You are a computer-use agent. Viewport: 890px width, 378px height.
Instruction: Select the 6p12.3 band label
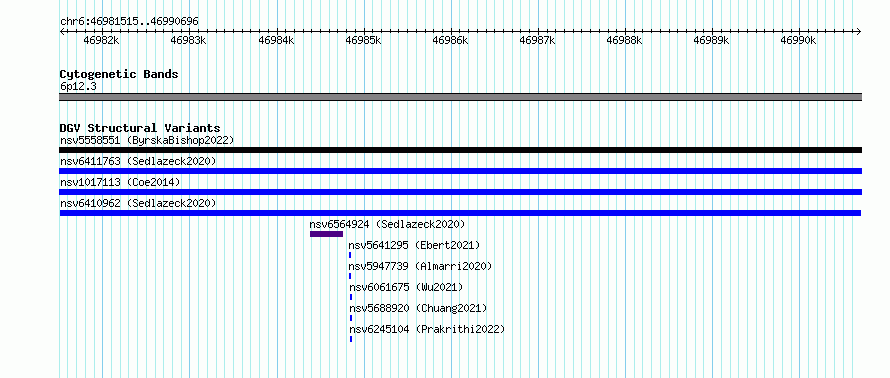pyautogui.click(x=78, y=87)
